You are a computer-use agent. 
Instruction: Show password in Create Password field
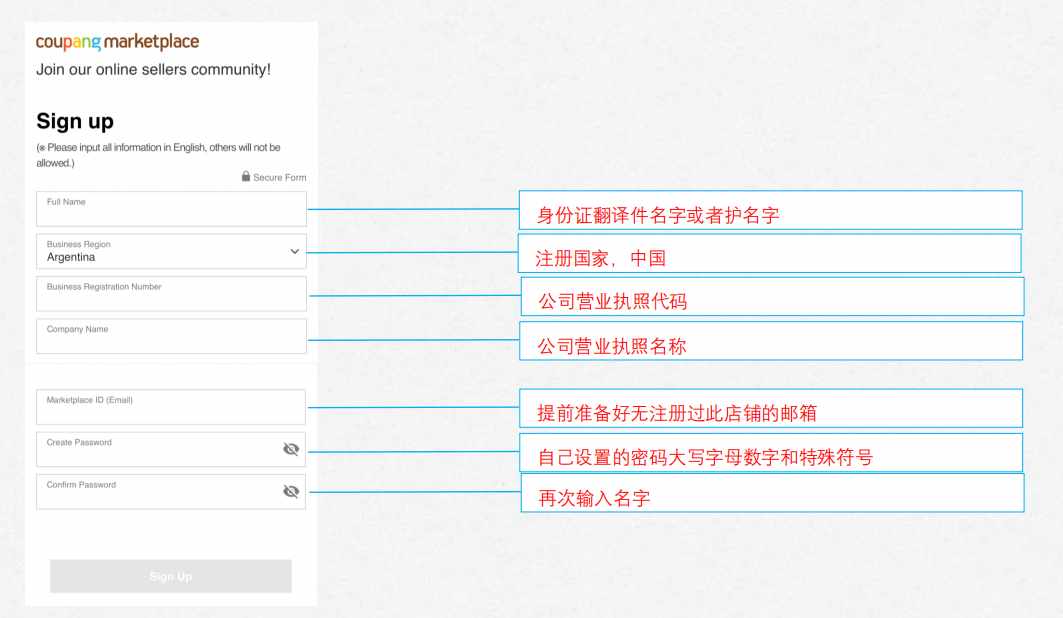click(291, 449)
